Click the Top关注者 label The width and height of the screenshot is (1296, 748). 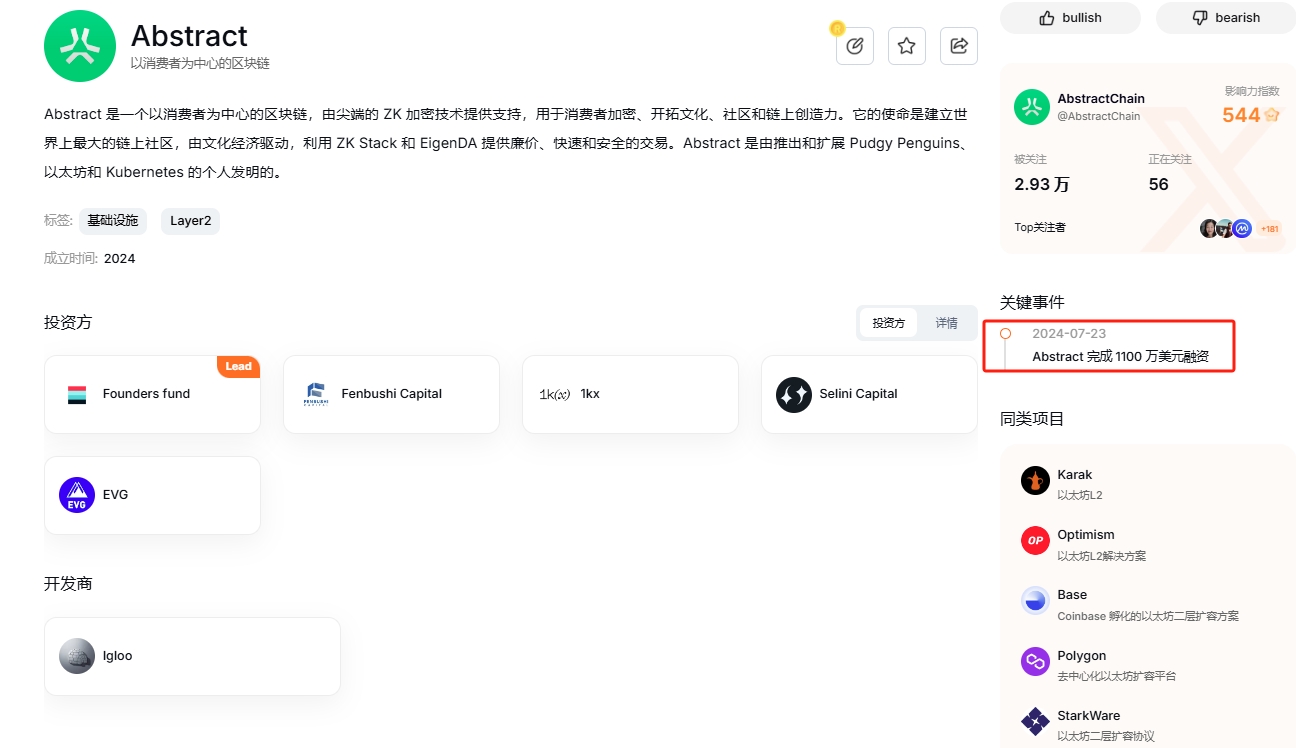click(x=1040, y=228)
